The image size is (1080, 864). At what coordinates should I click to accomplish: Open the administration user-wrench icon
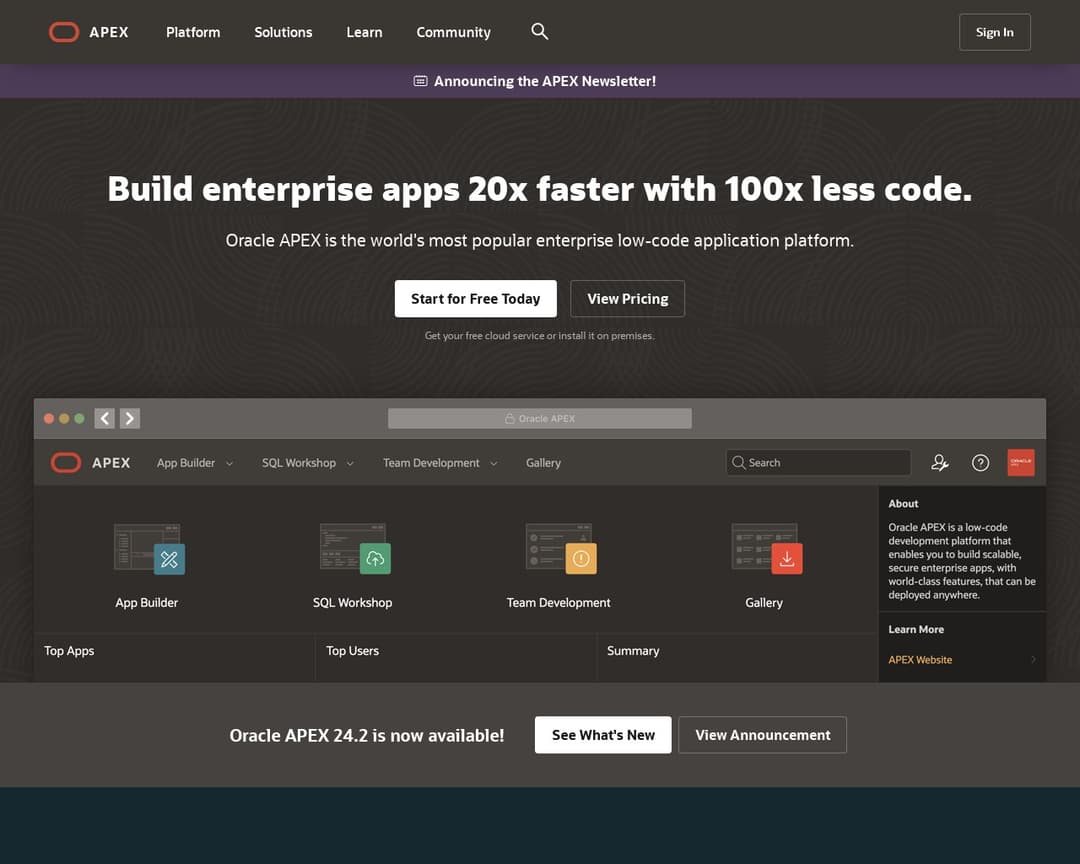tap(939, 463)
